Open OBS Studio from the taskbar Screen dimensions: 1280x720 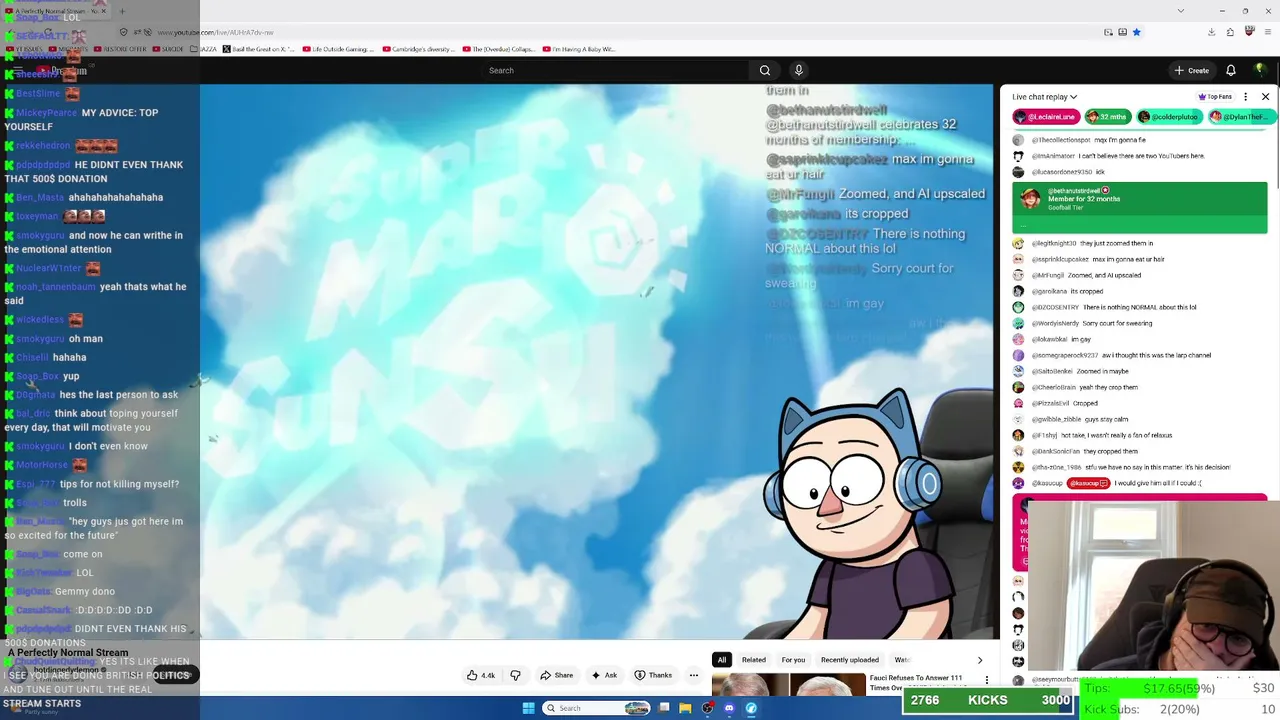[x=708, y=708]
